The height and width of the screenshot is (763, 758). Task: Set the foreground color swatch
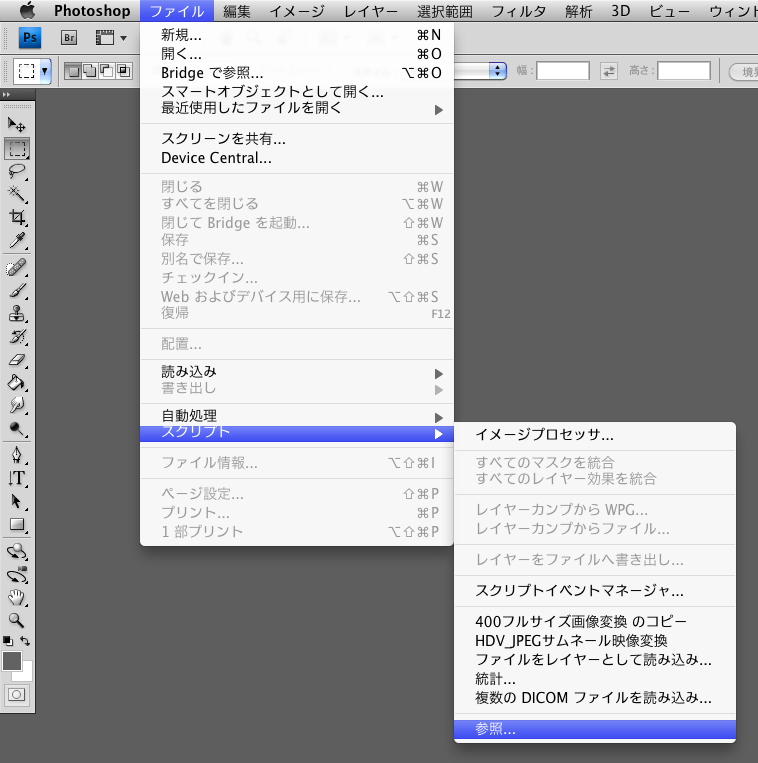click(12, 661)
